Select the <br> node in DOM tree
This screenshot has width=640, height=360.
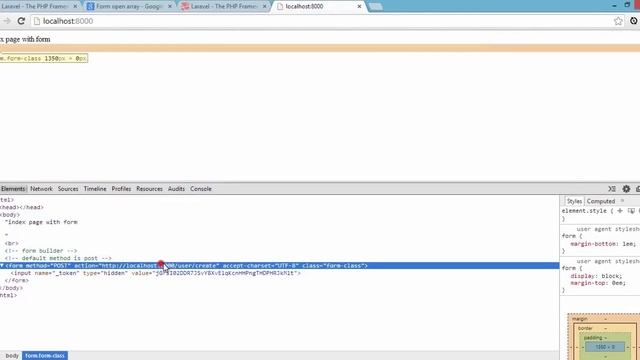tap(11, 243)
